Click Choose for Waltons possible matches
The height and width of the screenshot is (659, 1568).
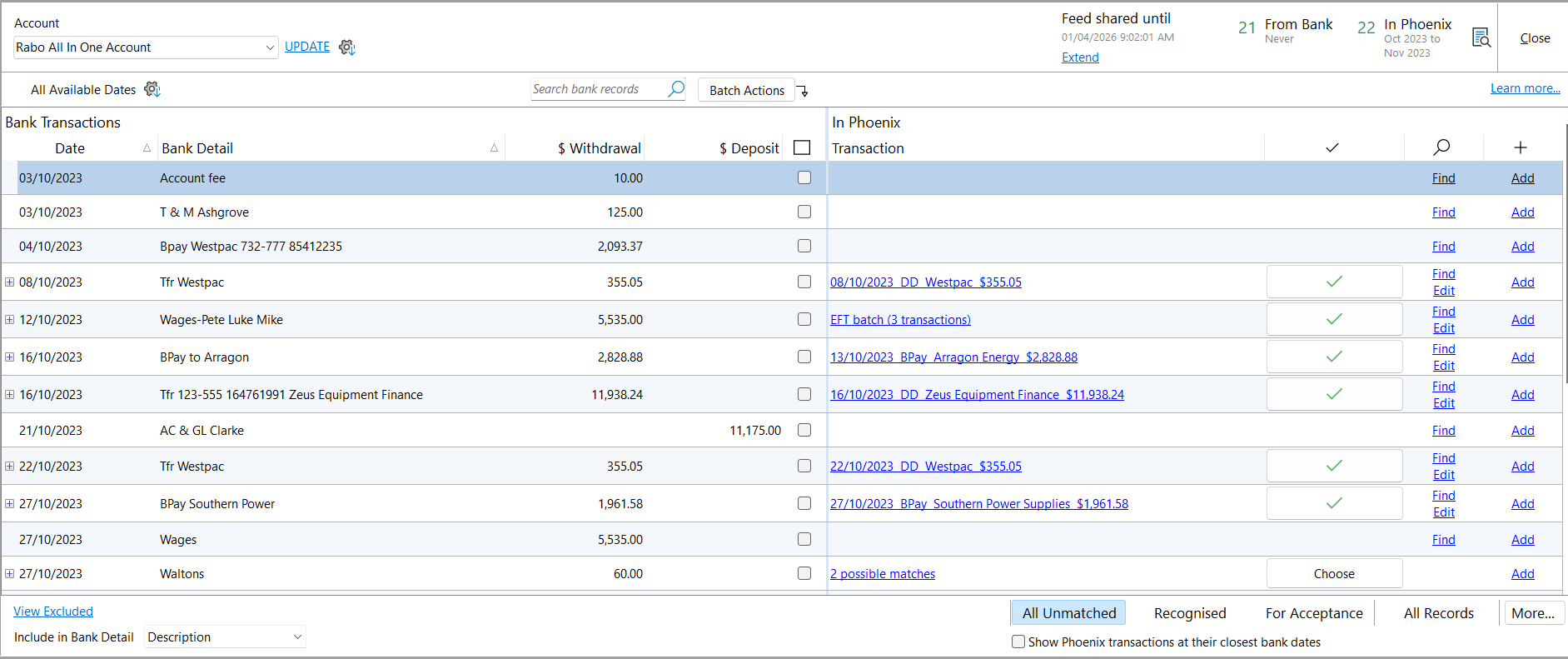coord(1334,573)
